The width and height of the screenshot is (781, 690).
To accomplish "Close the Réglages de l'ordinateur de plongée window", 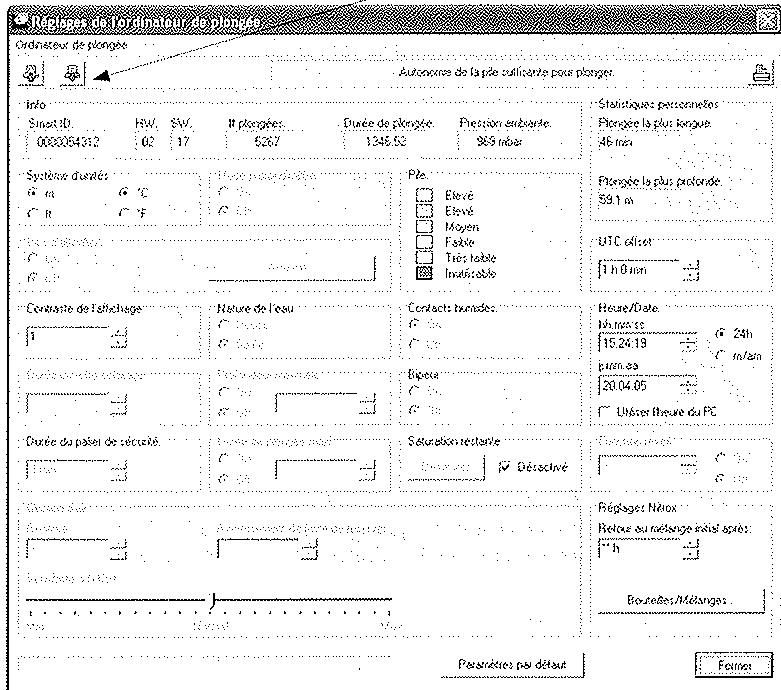I will [x=768, y=20].
